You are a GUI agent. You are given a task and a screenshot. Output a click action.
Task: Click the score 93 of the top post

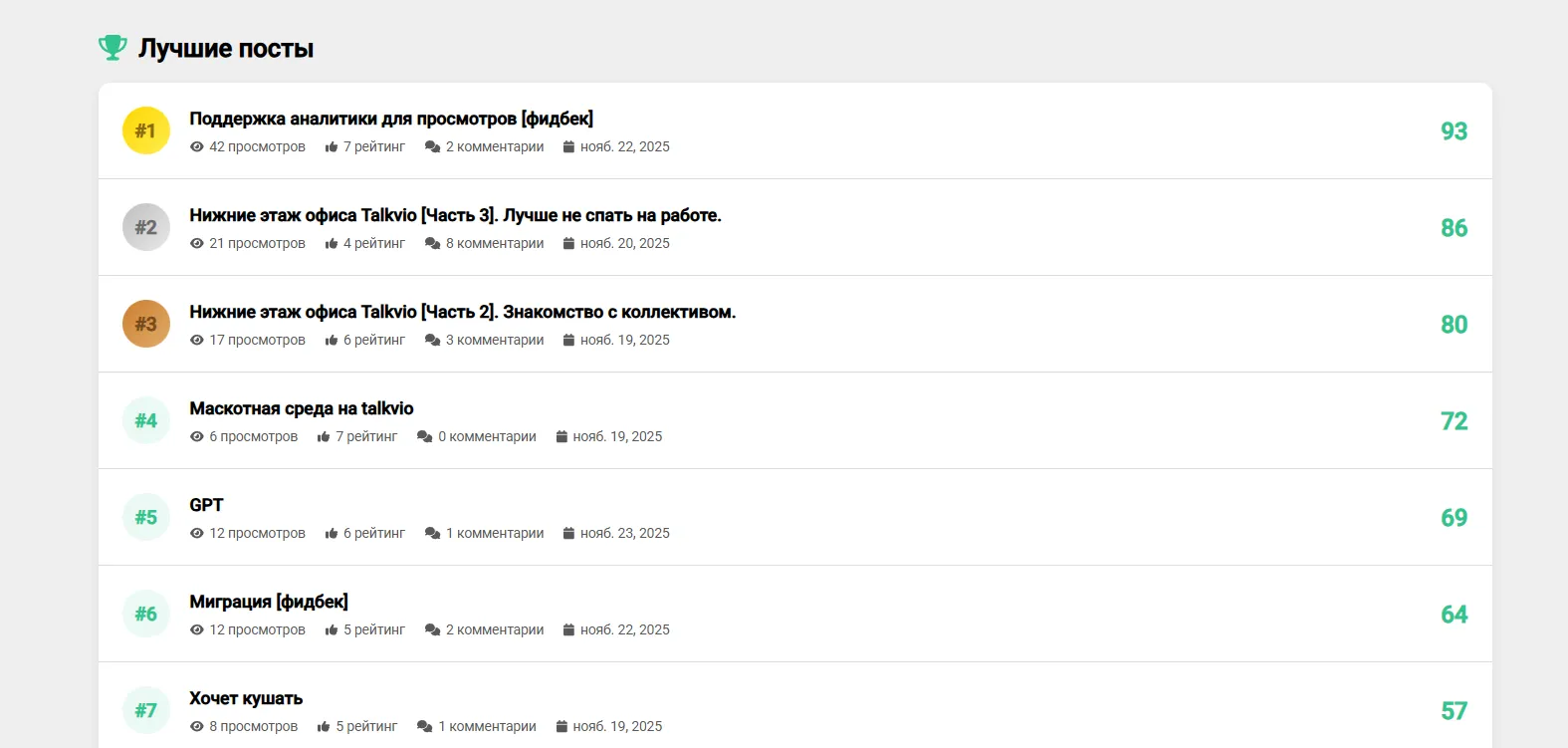tap(1454, 130)
